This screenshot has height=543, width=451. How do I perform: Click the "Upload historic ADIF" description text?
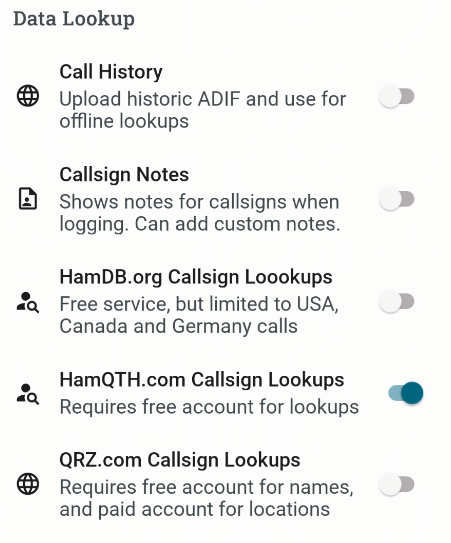tap(203, 110)
